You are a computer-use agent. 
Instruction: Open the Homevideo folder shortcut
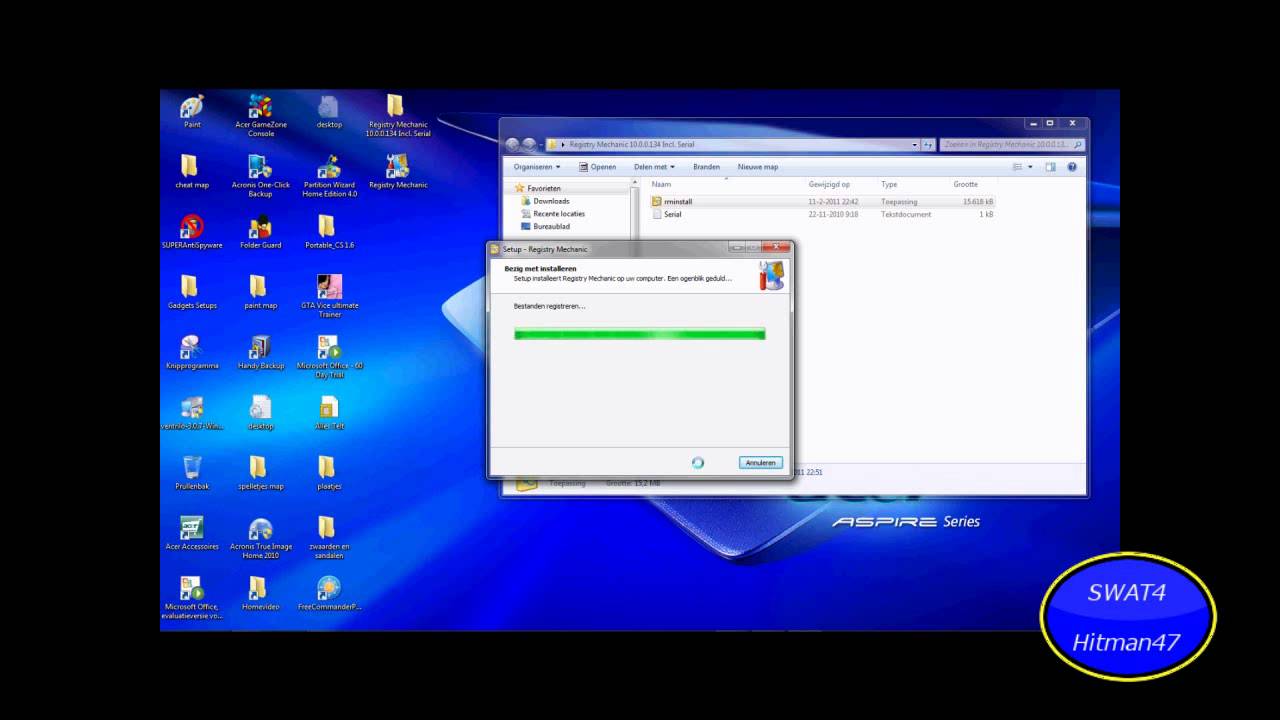(x=261, y=593)
